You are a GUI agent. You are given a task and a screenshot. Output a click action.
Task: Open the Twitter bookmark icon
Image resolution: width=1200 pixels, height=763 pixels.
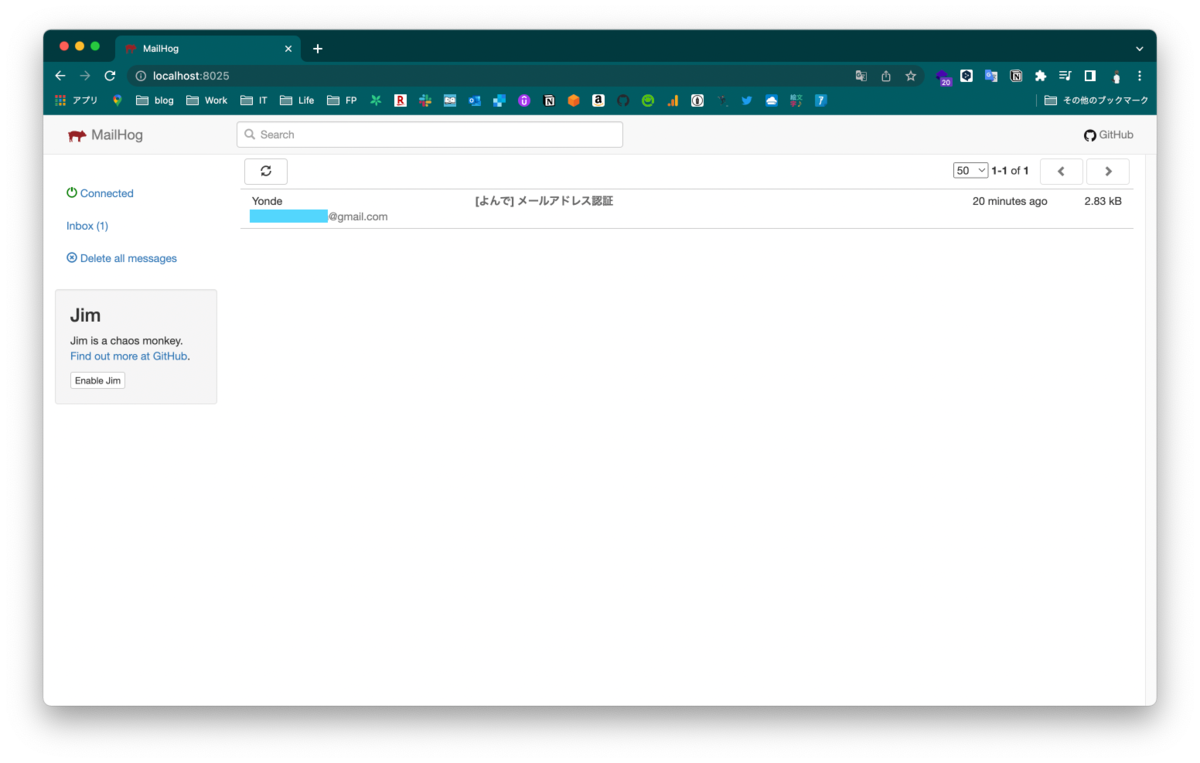[x=746, y=100]
